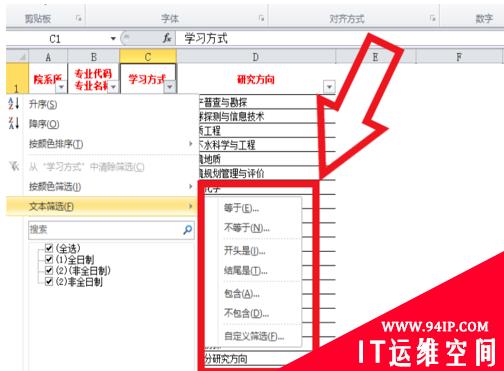Click the descending sort Z-A icon

click(14, 123)
